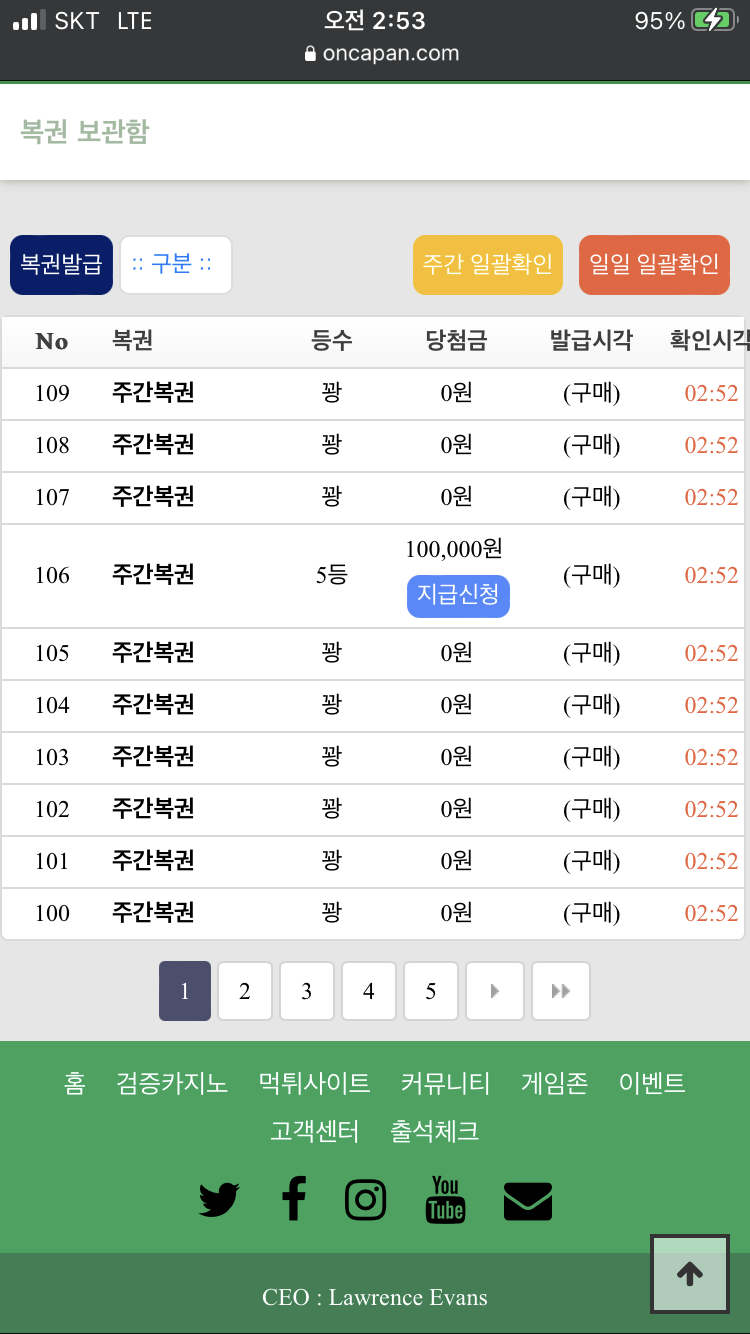Screen dimensions: 750x1334
Task: Click the 5등 rank in row 106
Action: (331, 575)
